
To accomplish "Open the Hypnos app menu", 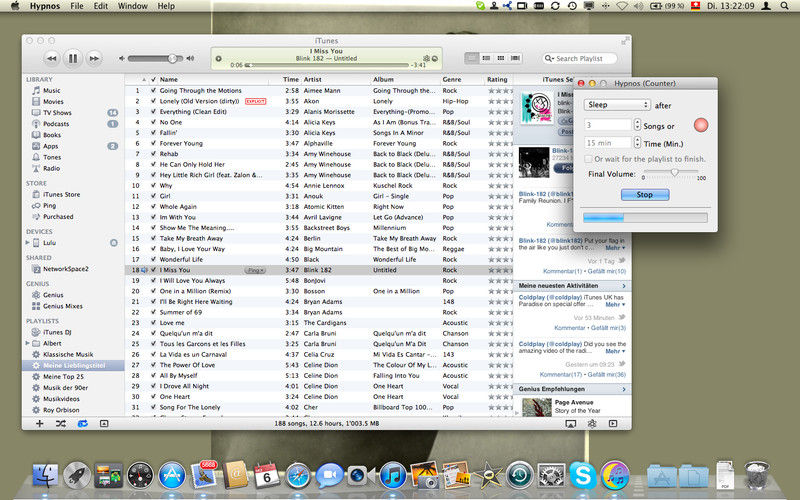I will [x=44, y=6].
